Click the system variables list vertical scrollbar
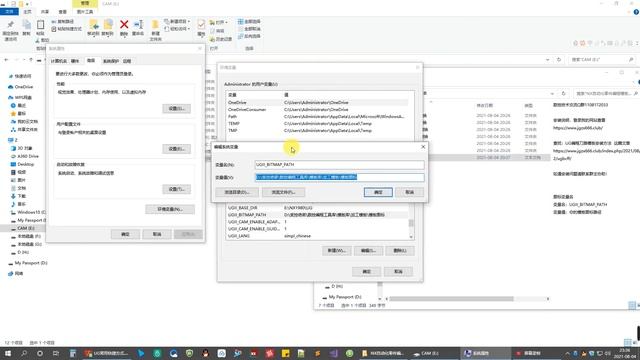This screenshot has height=360, width=640. (411, 223)
